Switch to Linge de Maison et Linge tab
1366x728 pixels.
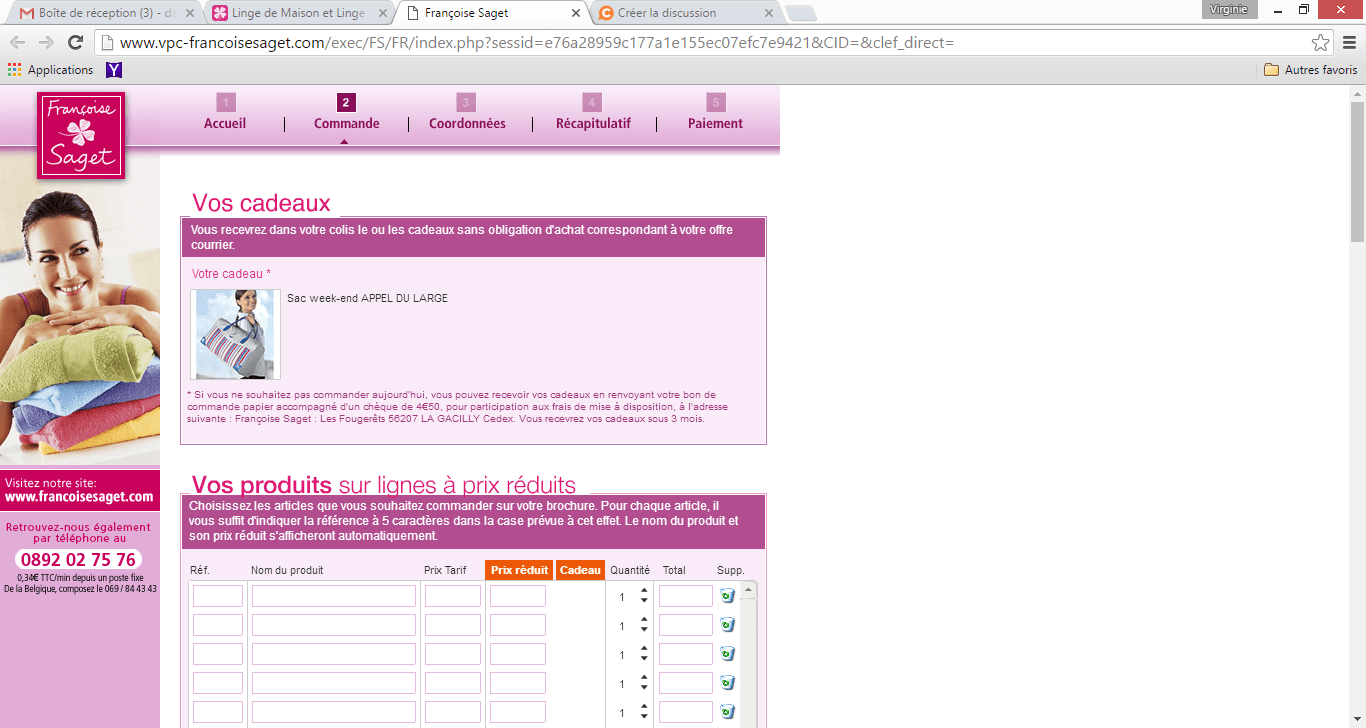point(298,13)
